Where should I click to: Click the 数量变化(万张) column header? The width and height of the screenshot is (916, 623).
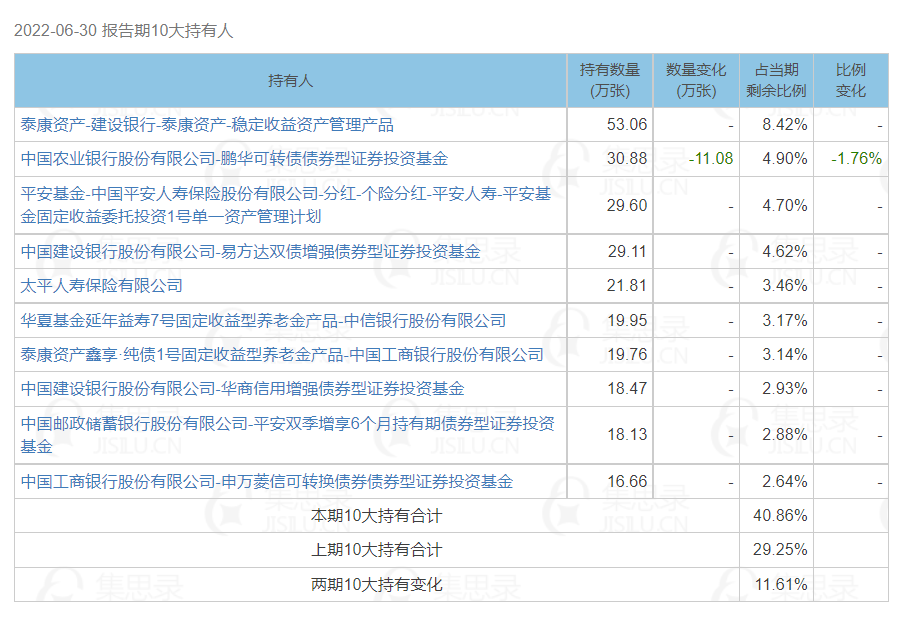tap(696, 81)
